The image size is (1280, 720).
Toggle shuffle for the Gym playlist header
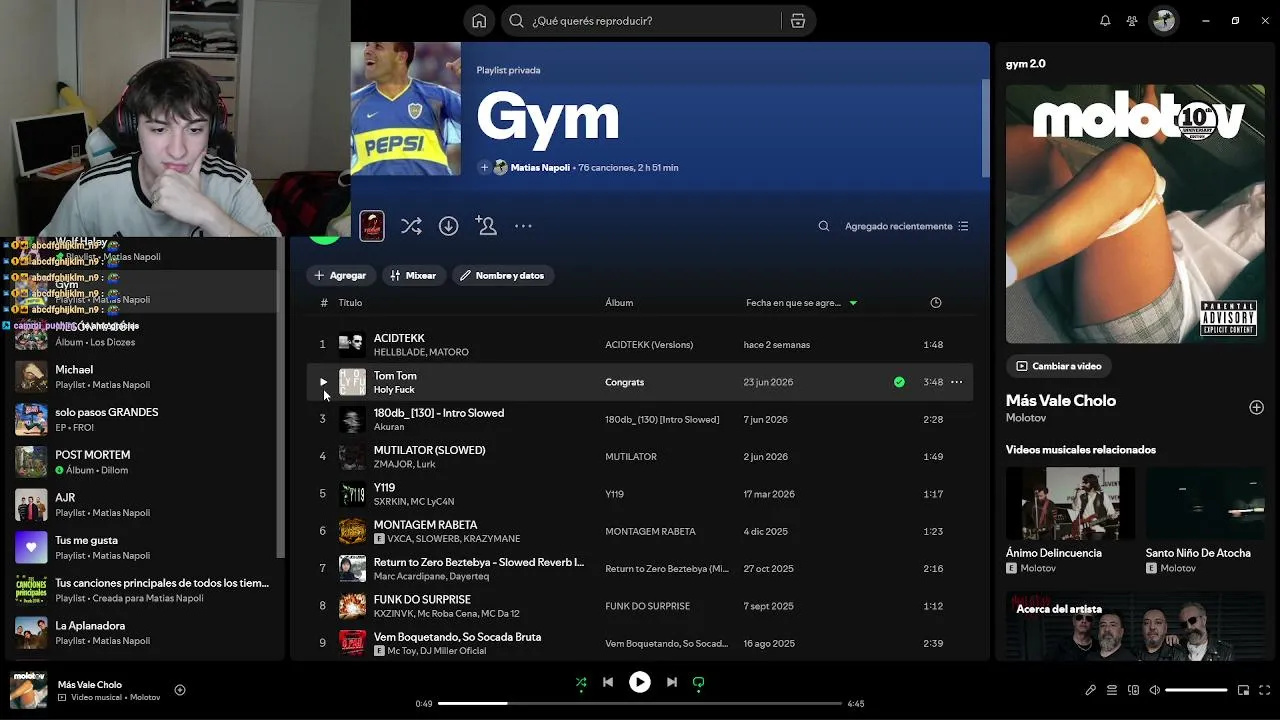[411, 227]
